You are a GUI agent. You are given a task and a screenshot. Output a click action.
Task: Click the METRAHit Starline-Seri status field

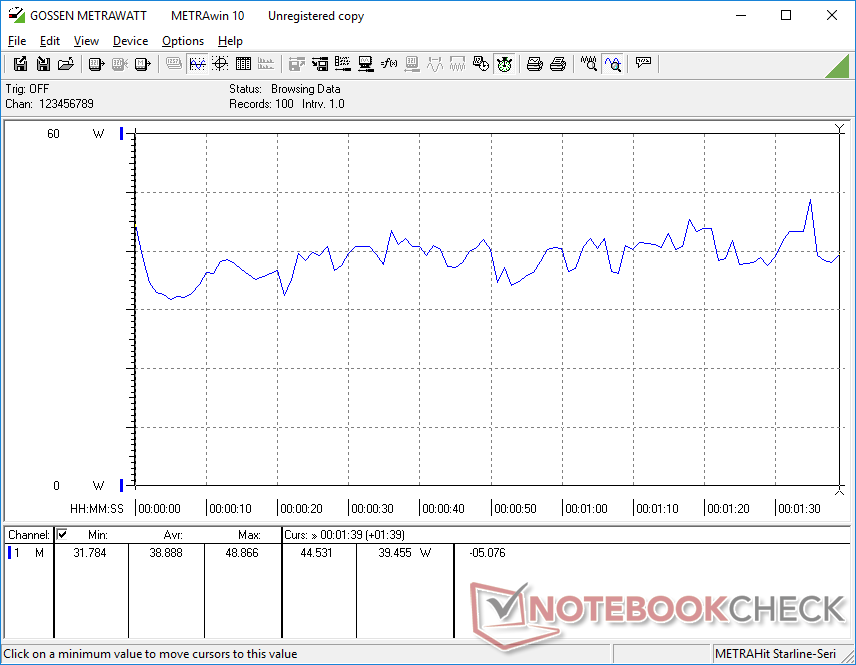[x=775, y=654]
